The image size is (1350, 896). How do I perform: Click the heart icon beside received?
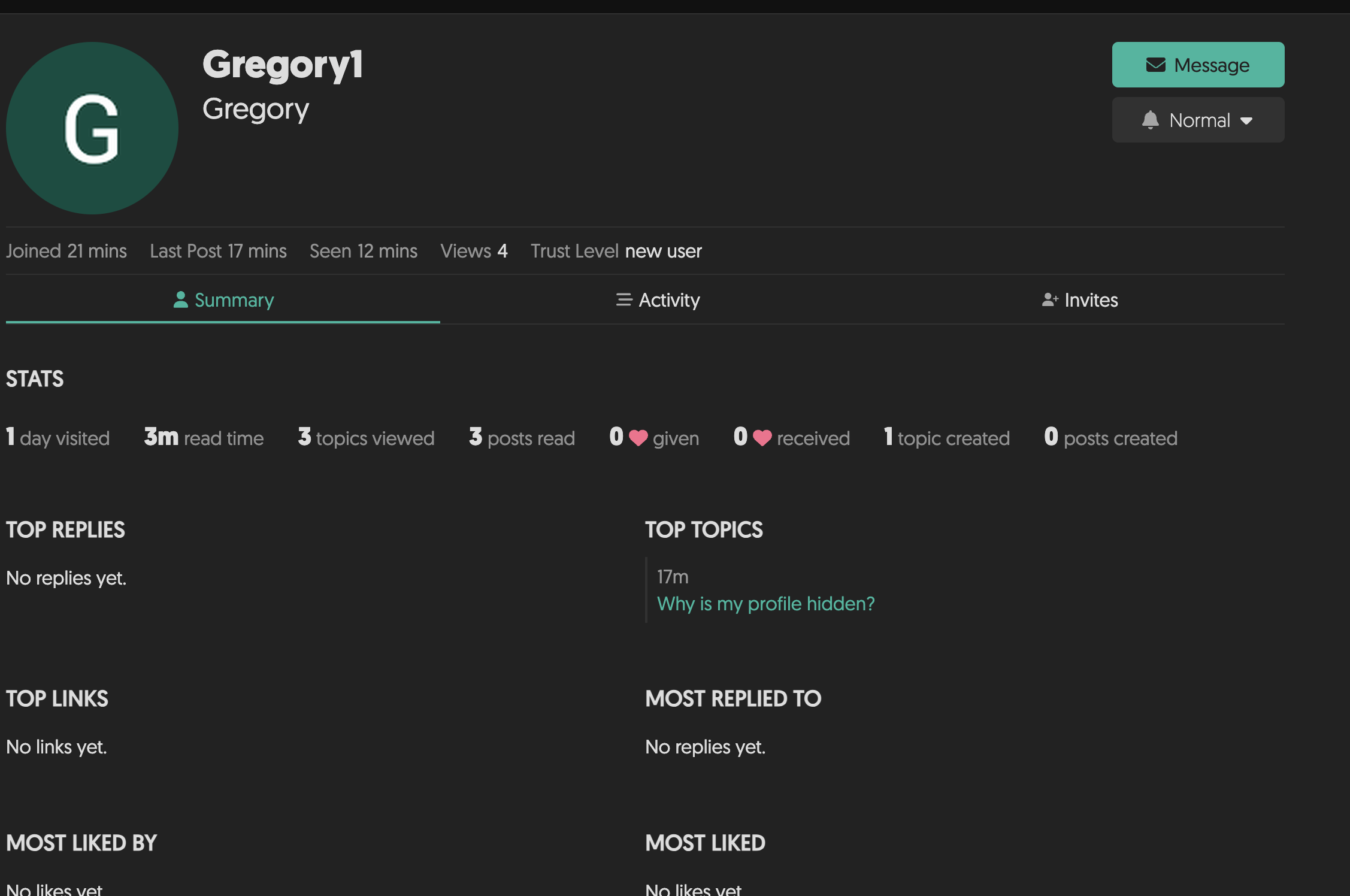[762, 438]
